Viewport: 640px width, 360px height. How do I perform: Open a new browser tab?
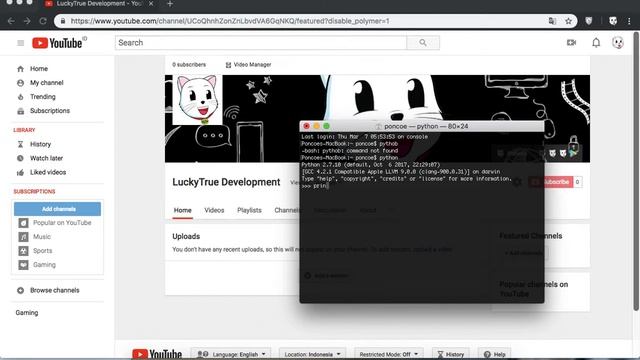coord(170,4)
